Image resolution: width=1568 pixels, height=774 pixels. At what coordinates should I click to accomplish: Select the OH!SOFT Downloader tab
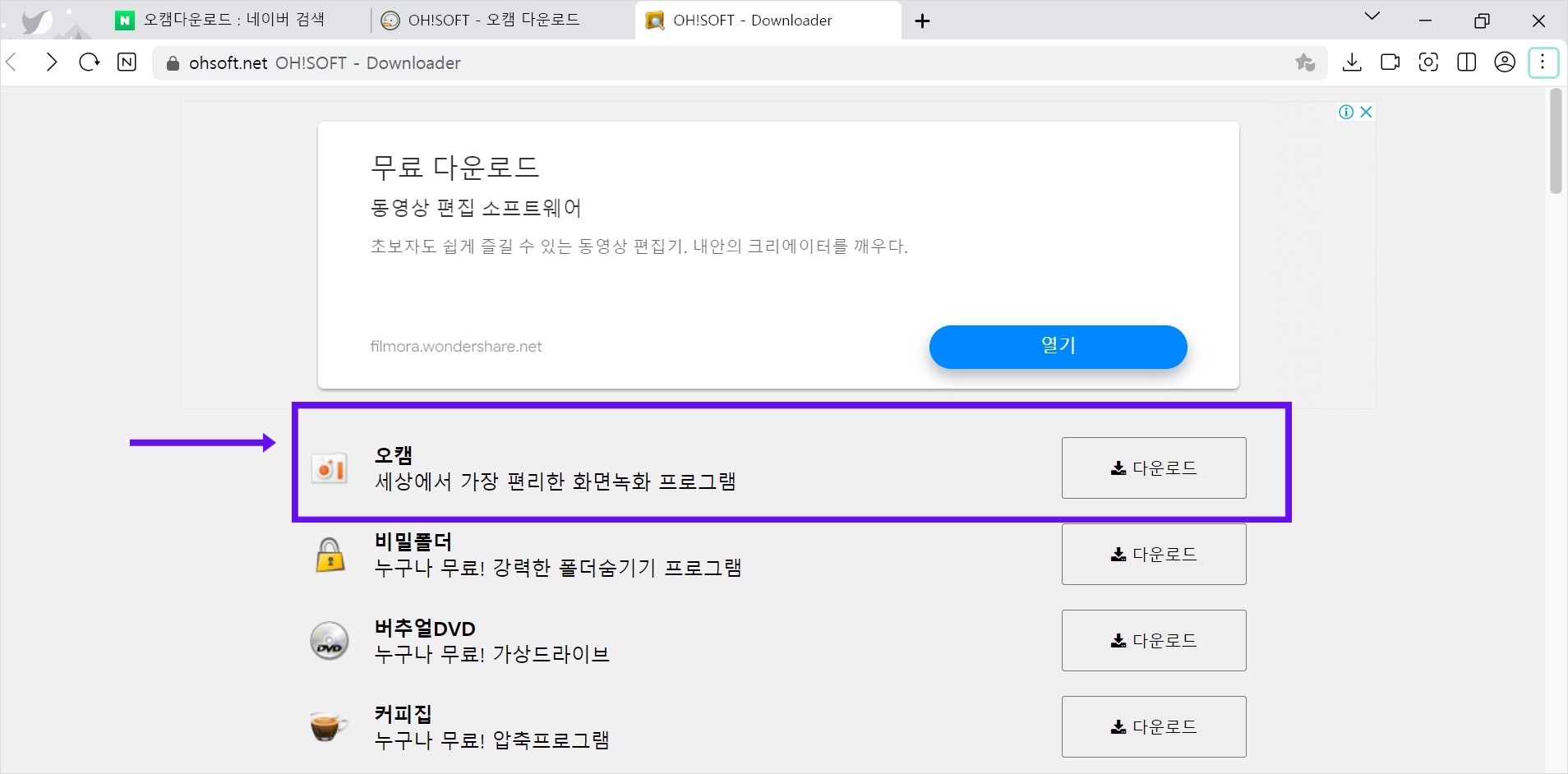[768, 20]
